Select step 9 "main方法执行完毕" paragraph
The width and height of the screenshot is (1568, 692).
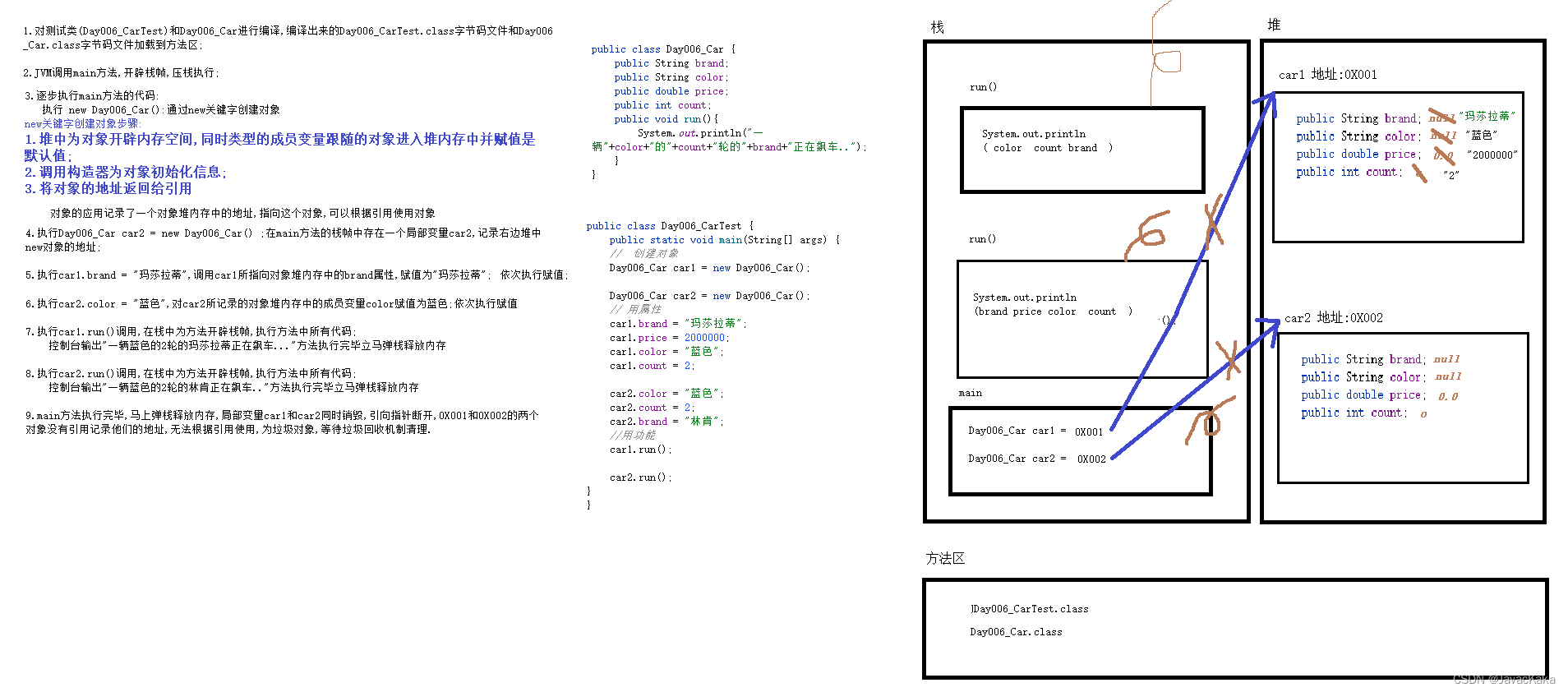tap(282, 422)
